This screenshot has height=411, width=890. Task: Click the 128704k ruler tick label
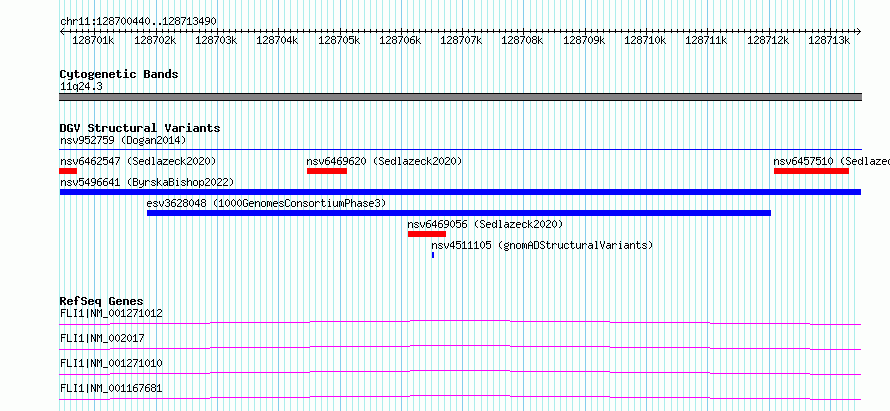pos(277,40)
